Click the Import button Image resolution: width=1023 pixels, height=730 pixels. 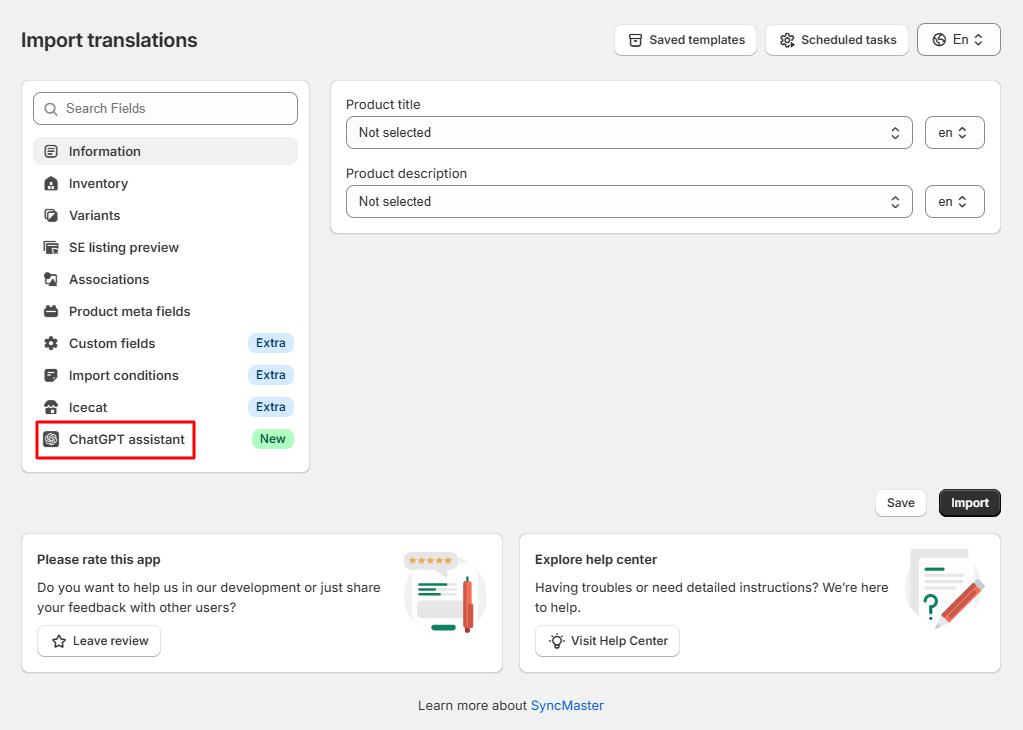[970, 503]
